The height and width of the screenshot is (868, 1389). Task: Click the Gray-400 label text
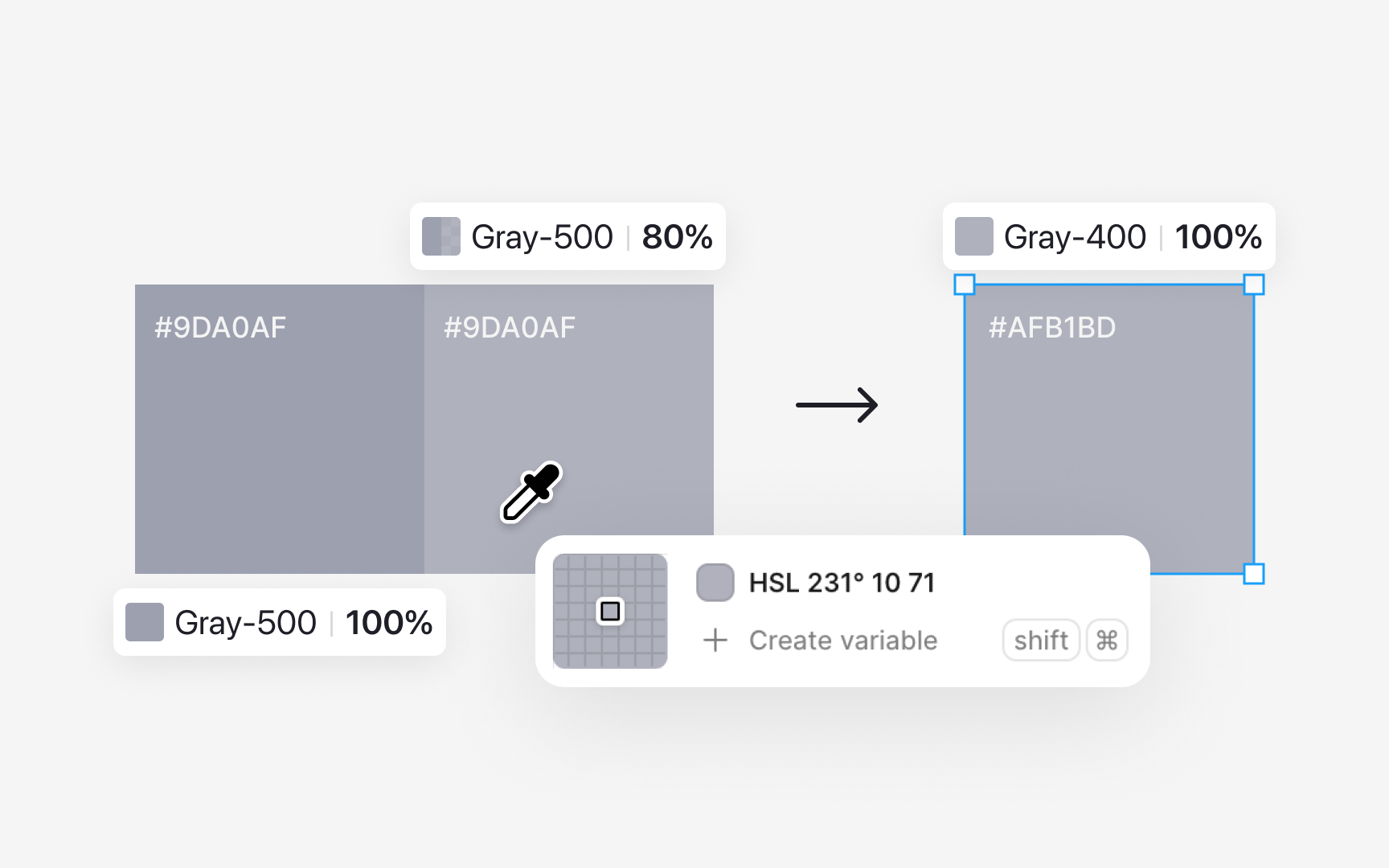click(1075, 237)
